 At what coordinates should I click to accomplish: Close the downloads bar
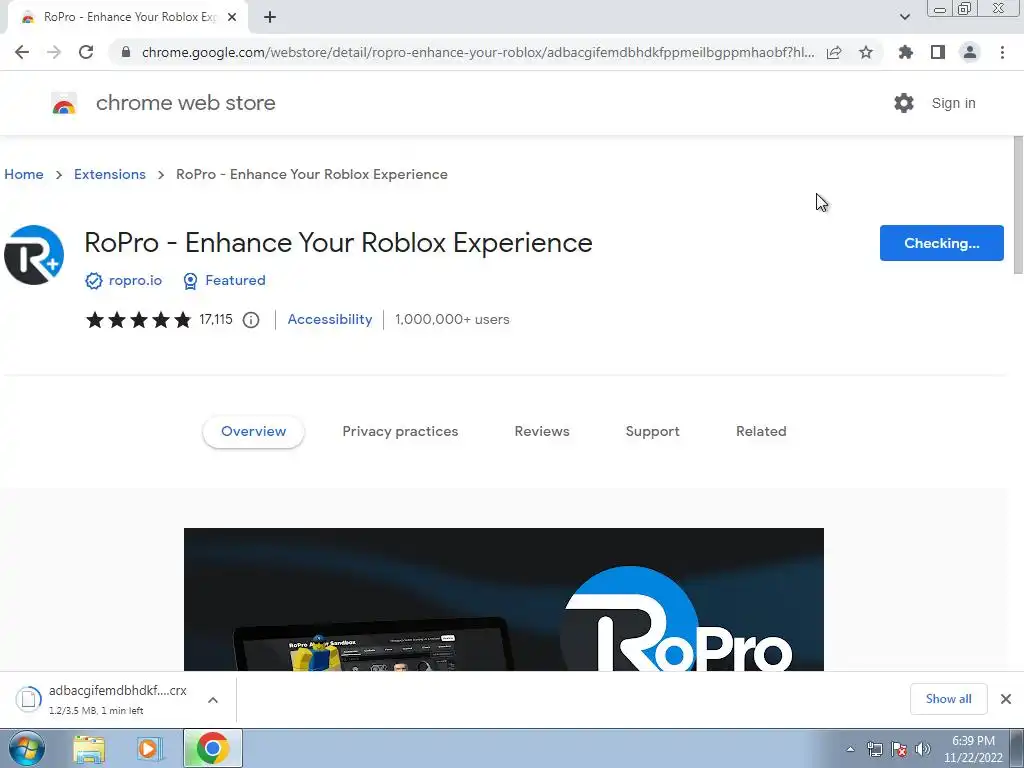[x=1006, y=699]
